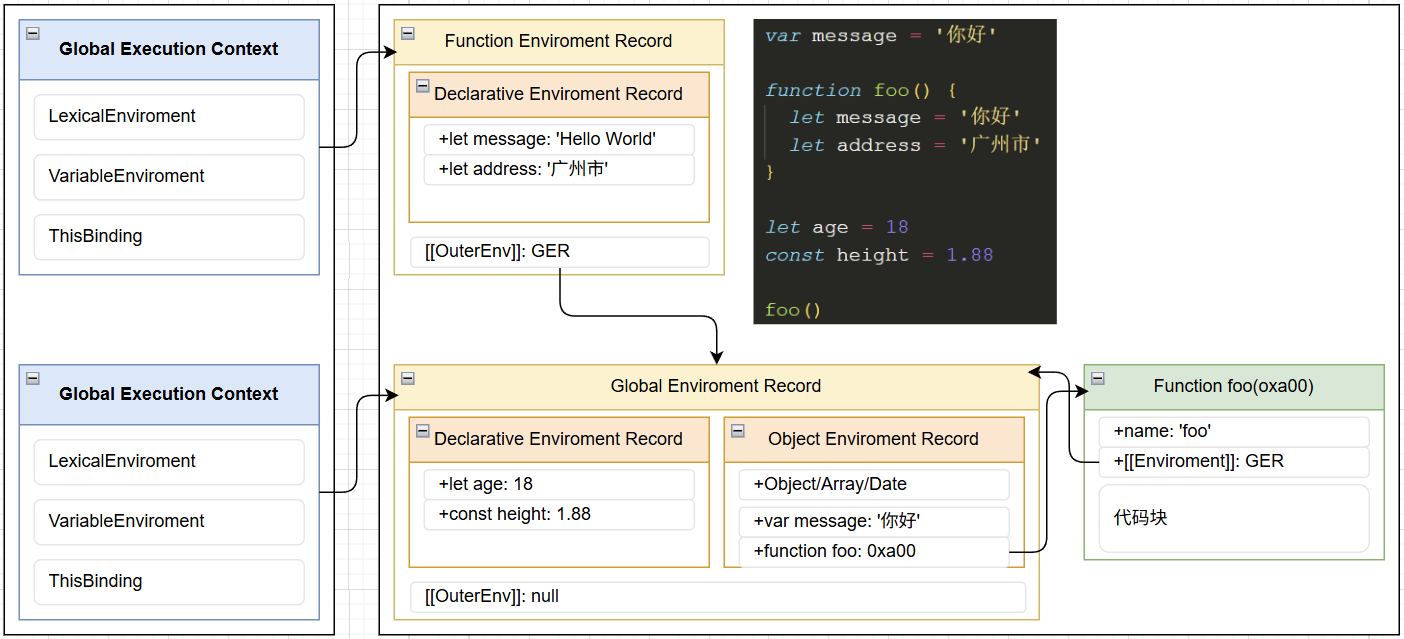The image size is (1404, 639).
Task: Select LexicalEnviroment row pointing to Global Enviroment Record
Action: [x=169, y=461]
